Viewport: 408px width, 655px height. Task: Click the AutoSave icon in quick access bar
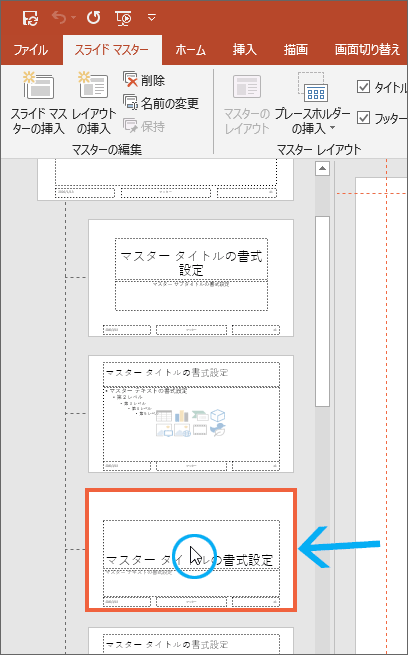(x=30, y=18)
